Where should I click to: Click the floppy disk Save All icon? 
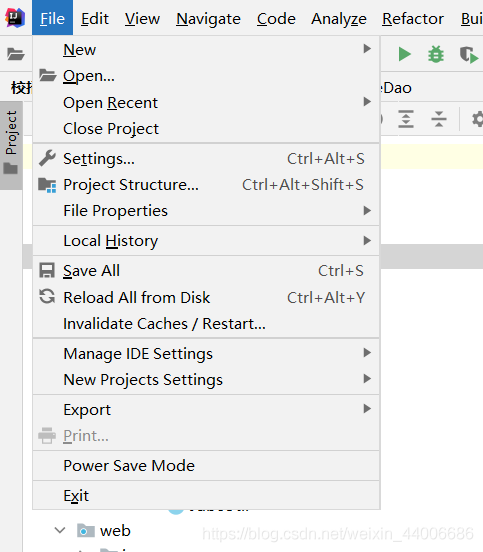click(47, 271)
